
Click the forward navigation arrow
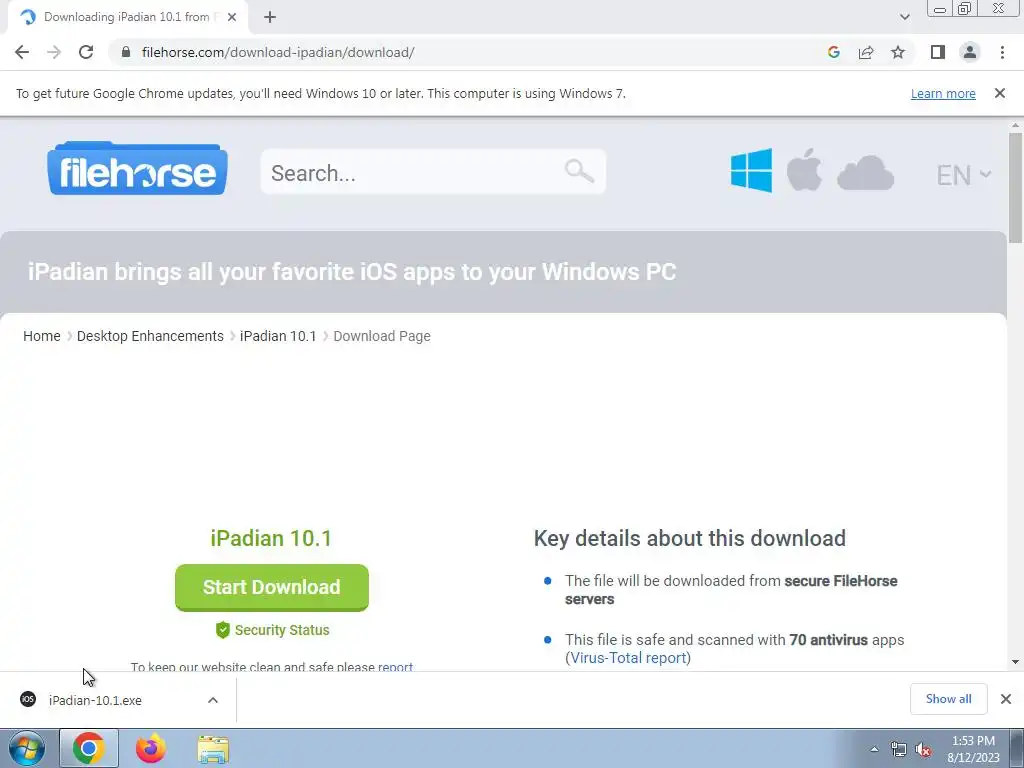click(54, 52)
